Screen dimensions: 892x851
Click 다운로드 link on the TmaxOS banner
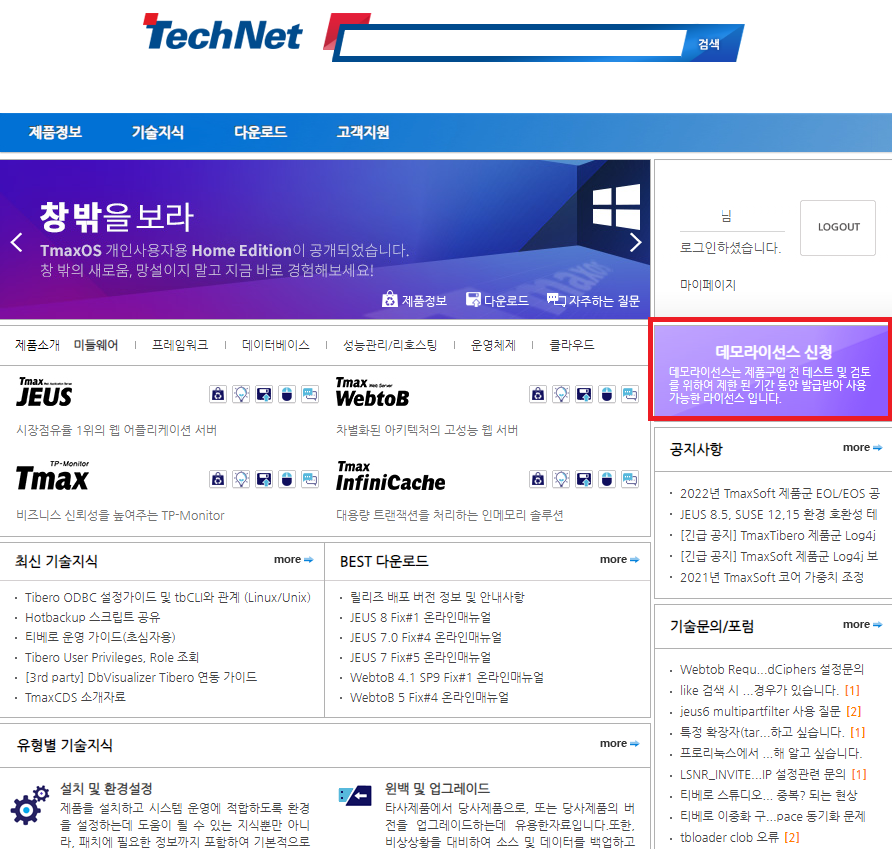pyautogui.click(x=497, y=300)
